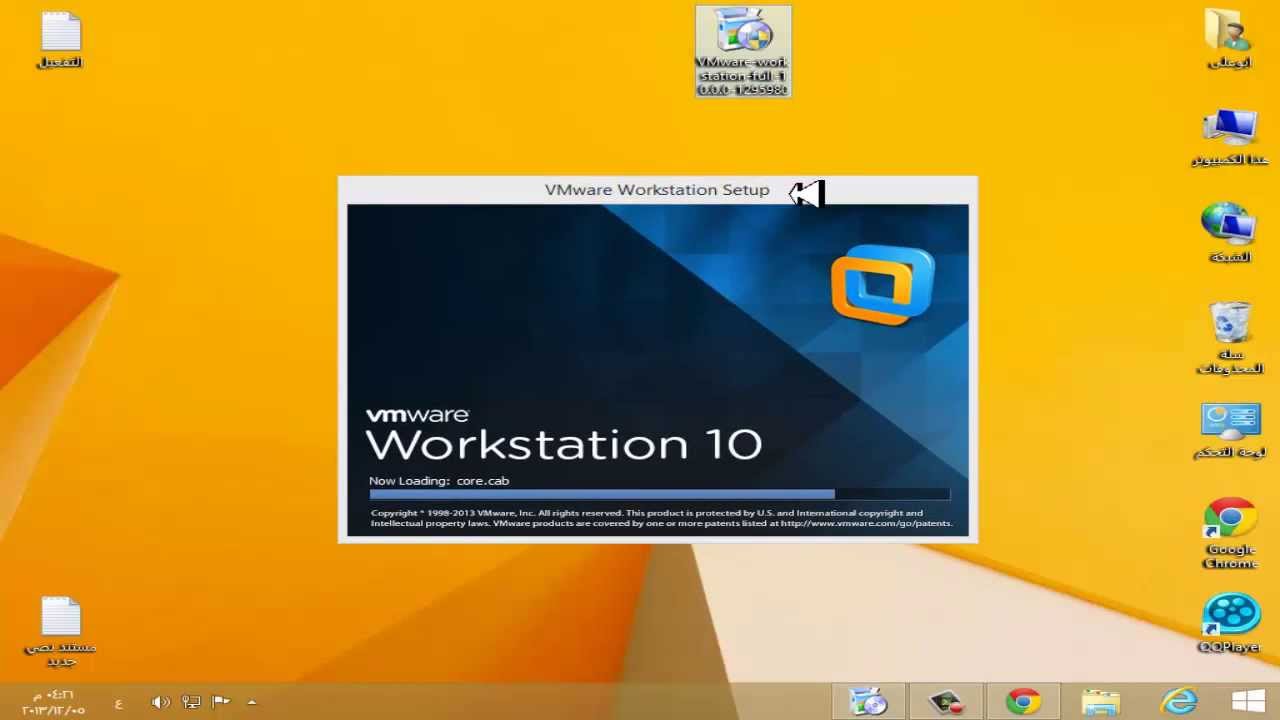1280x720 pixels.
Task: Open the Network (الشبكة) desktop icon
Action: coord(1230,233)
